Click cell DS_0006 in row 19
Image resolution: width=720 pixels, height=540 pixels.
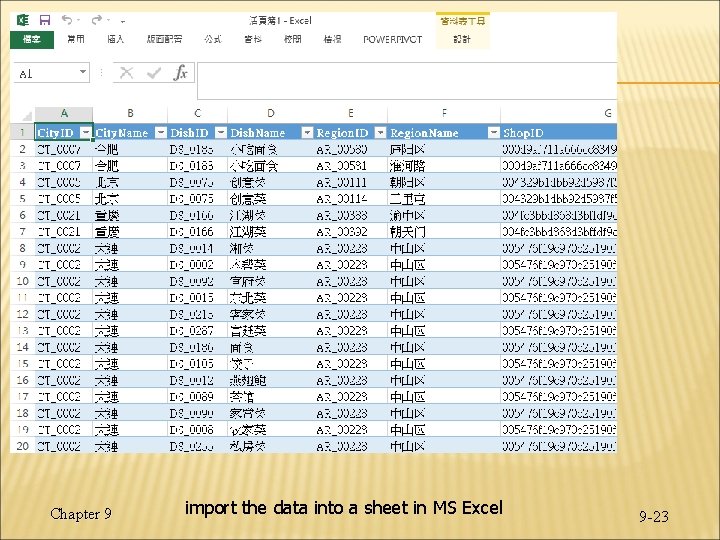(x=197, y=430)
